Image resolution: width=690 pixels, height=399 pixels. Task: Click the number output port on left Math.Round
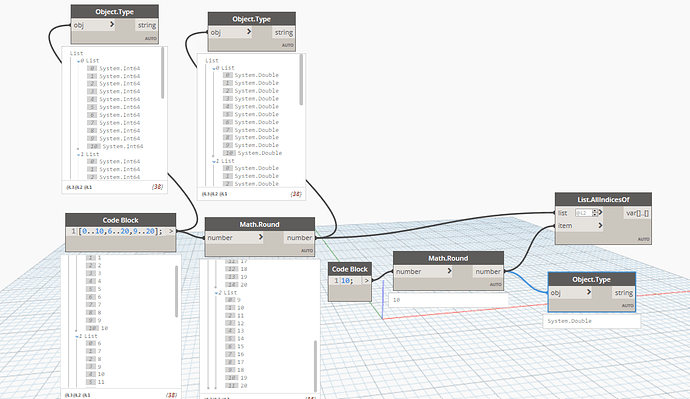[x=299, y=238]
